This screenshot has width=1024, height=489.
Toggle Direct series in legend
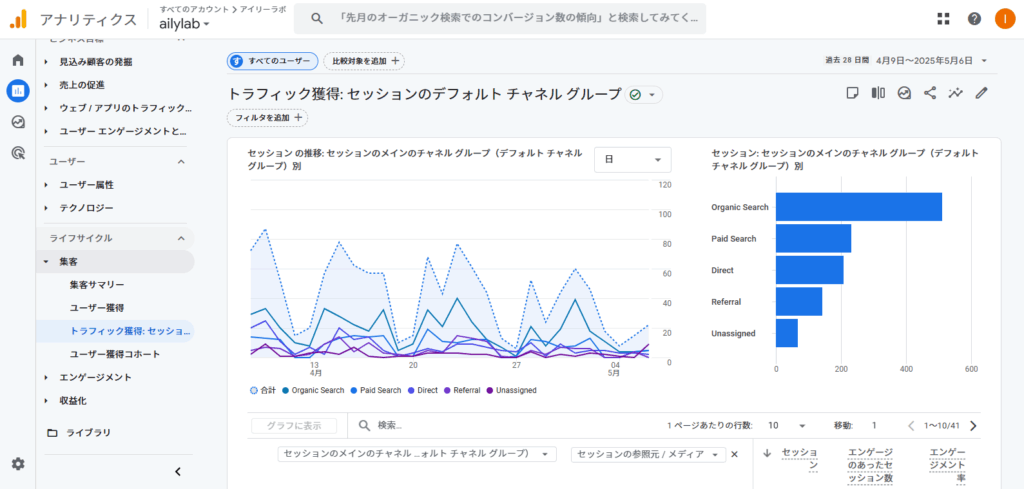pyautogui.click(x=423, y=390)
